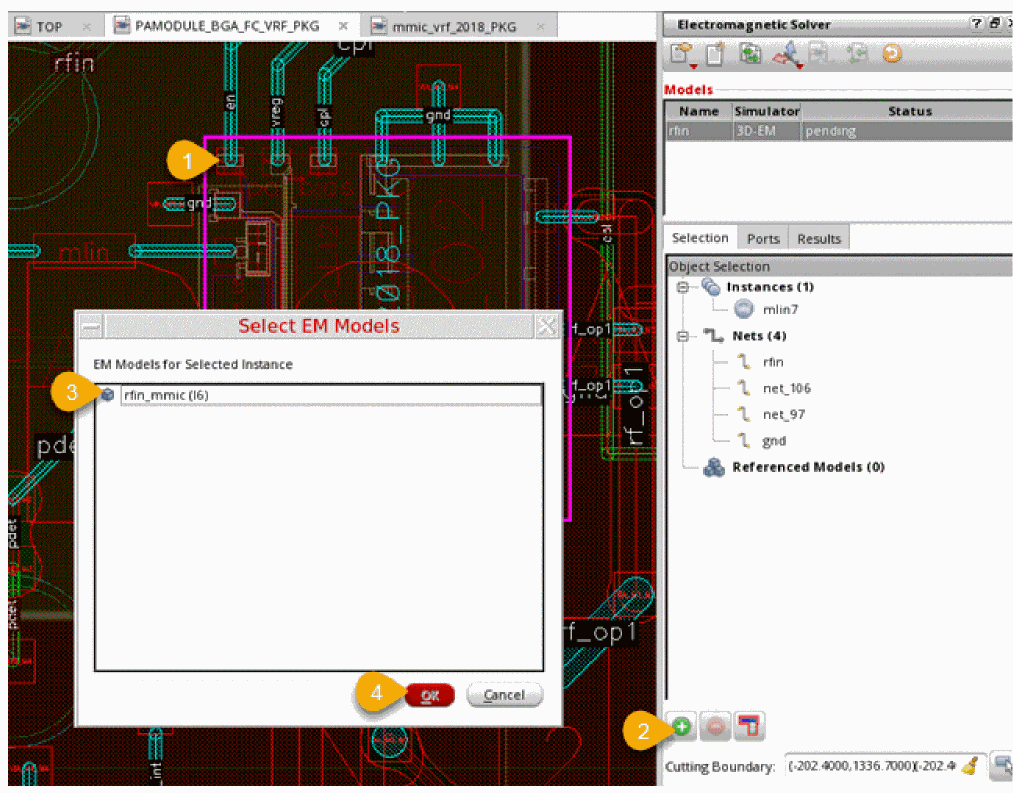This screenshot has width=1013, height=793.
Task: Click the help question mark in solver panel
Action: click(975, 24)
